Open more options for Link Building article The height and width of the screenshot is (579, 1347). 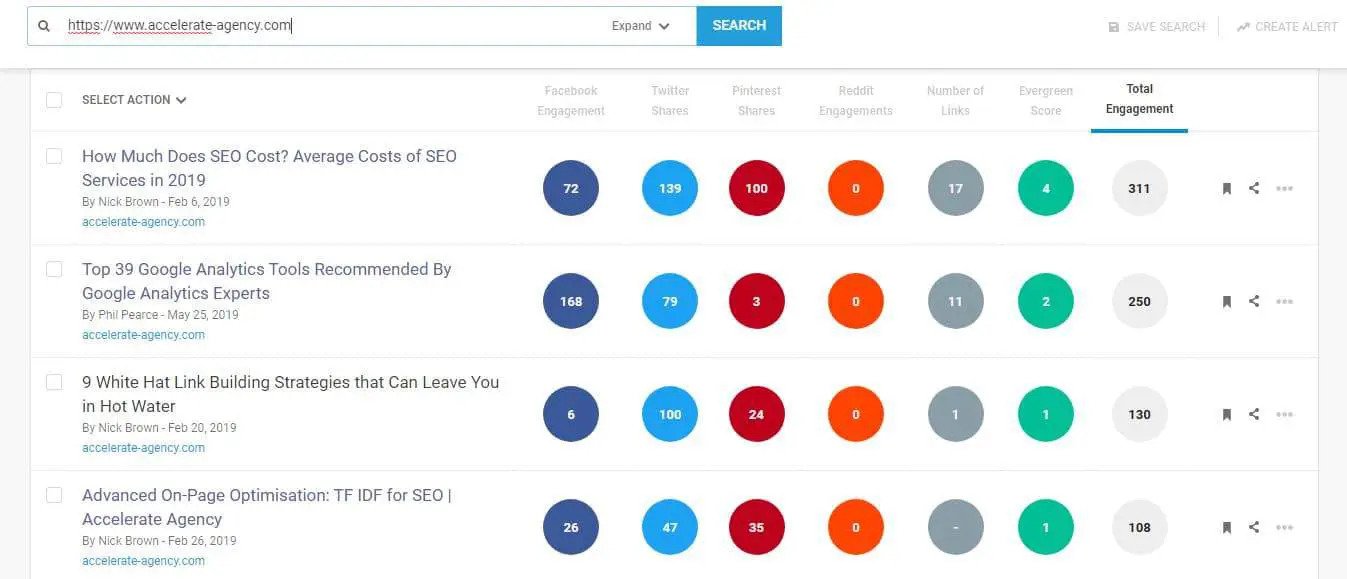coord(1285,414)
